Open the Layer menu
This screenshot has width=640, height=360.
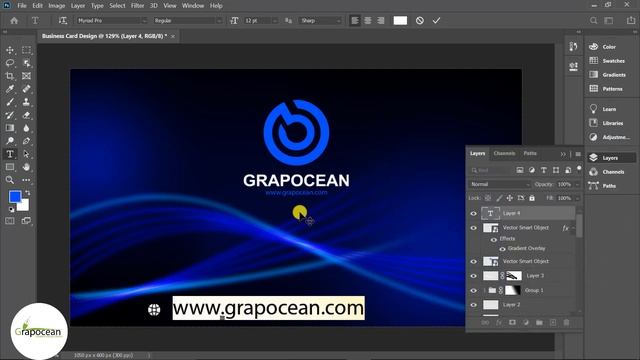click(x=78, y=6)
